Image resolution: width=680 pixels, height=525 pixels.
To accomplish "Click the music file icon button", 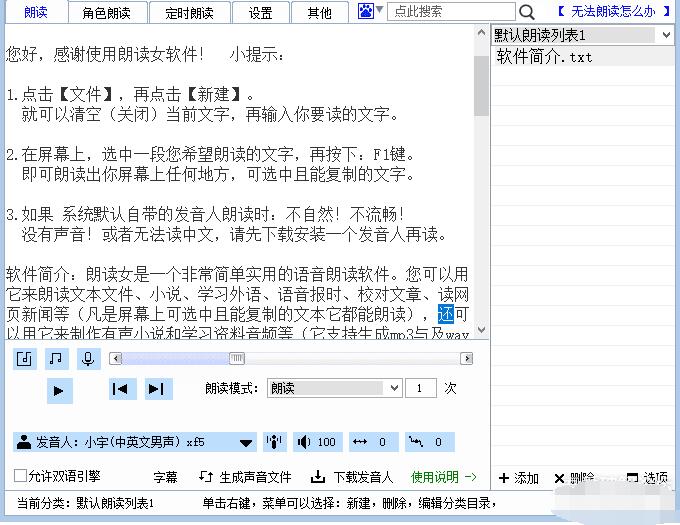I will 24,359.
